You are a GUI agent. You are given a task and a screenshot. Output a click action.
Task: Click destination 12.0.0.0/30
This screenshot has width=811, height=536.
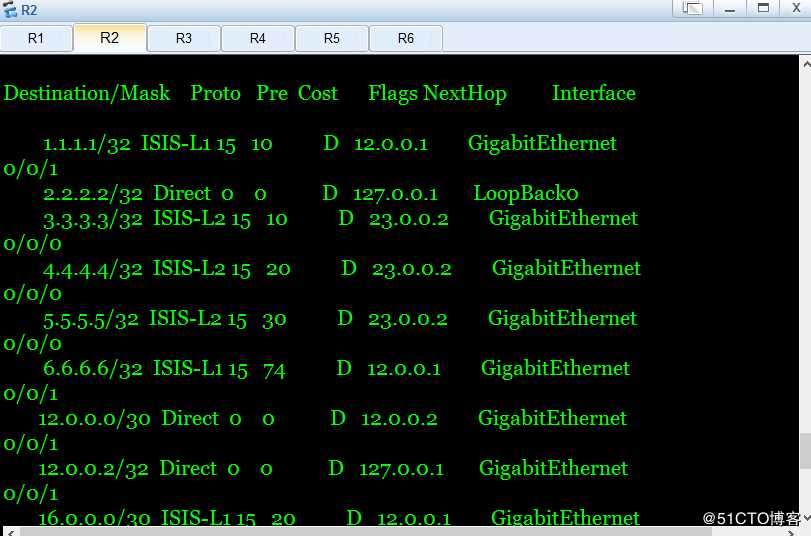click(x=95, y=419)
